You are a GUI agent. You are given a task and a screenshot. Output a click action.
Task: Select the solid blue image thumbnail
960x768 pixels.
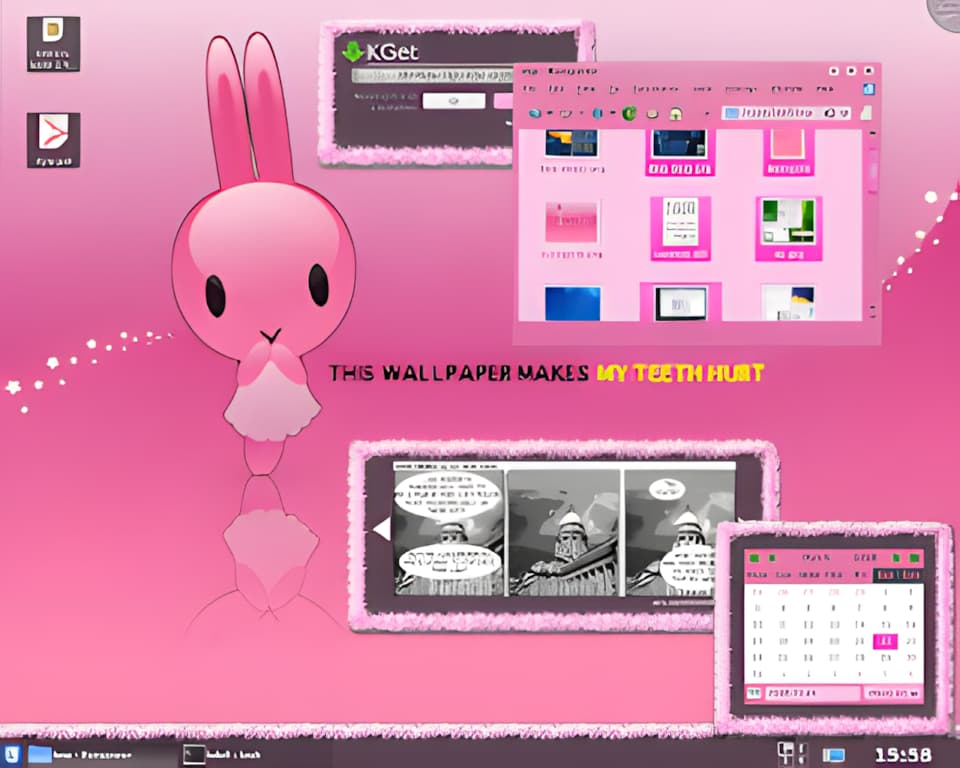(572, 303)
